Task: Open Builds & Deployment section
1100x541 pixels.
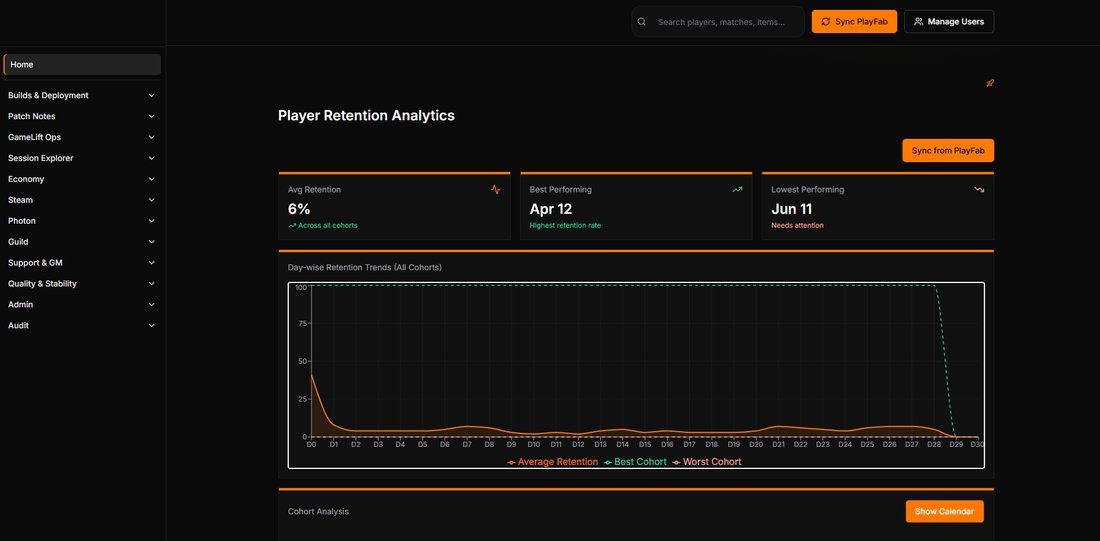Action: coord(82,95)
